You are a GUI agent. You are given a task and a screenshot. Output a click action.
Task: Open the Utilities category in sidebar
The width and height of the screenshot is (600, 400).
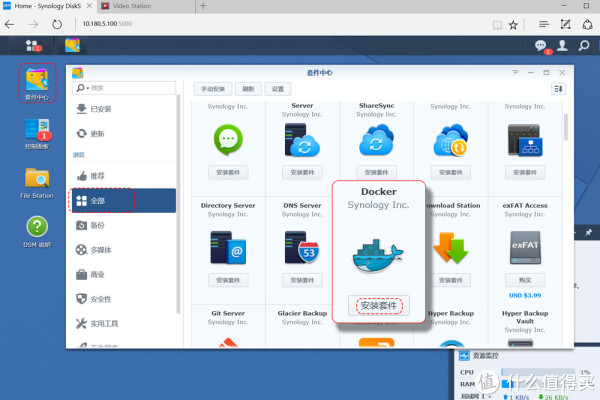123,323
